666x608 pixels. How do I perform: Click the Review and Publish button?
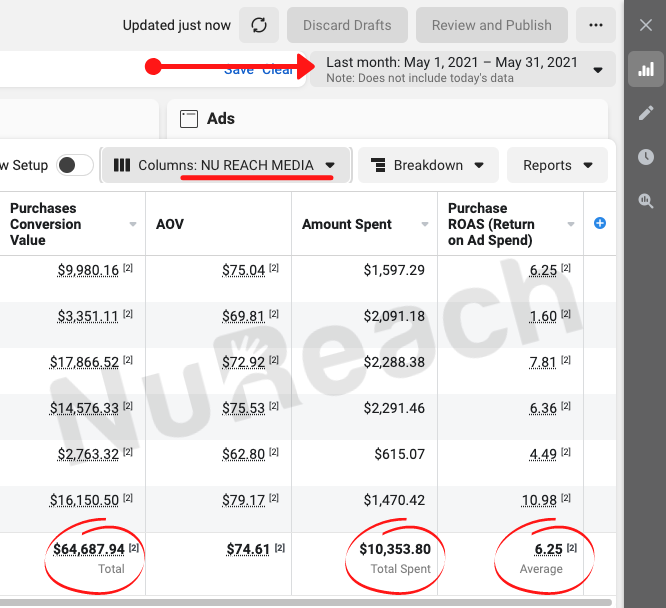point(491,25)
